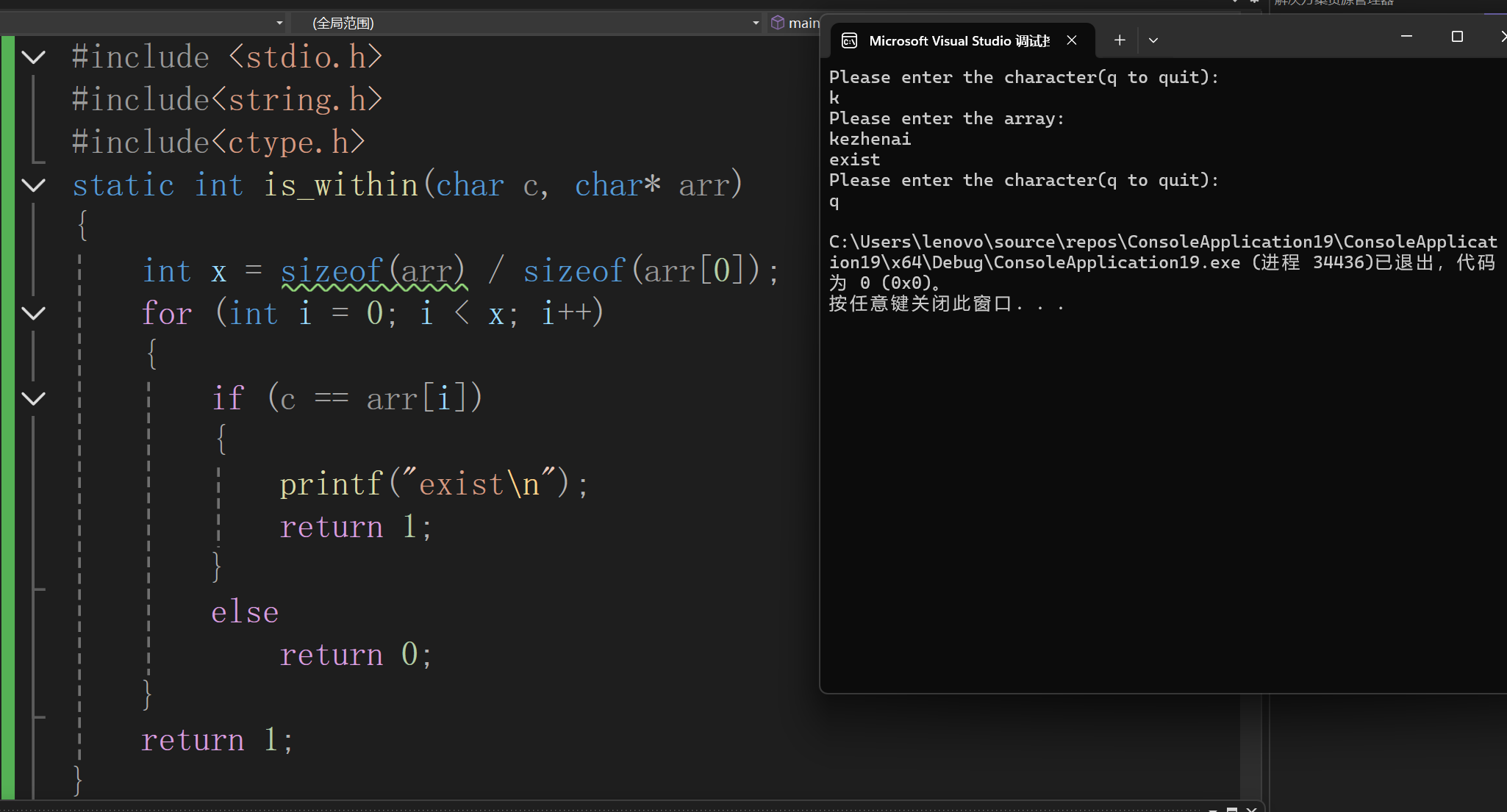This screenshot has height=812, width=1507.
Task: Click the is_within function name
Action: pyautogui.click(x=340, y=185)
